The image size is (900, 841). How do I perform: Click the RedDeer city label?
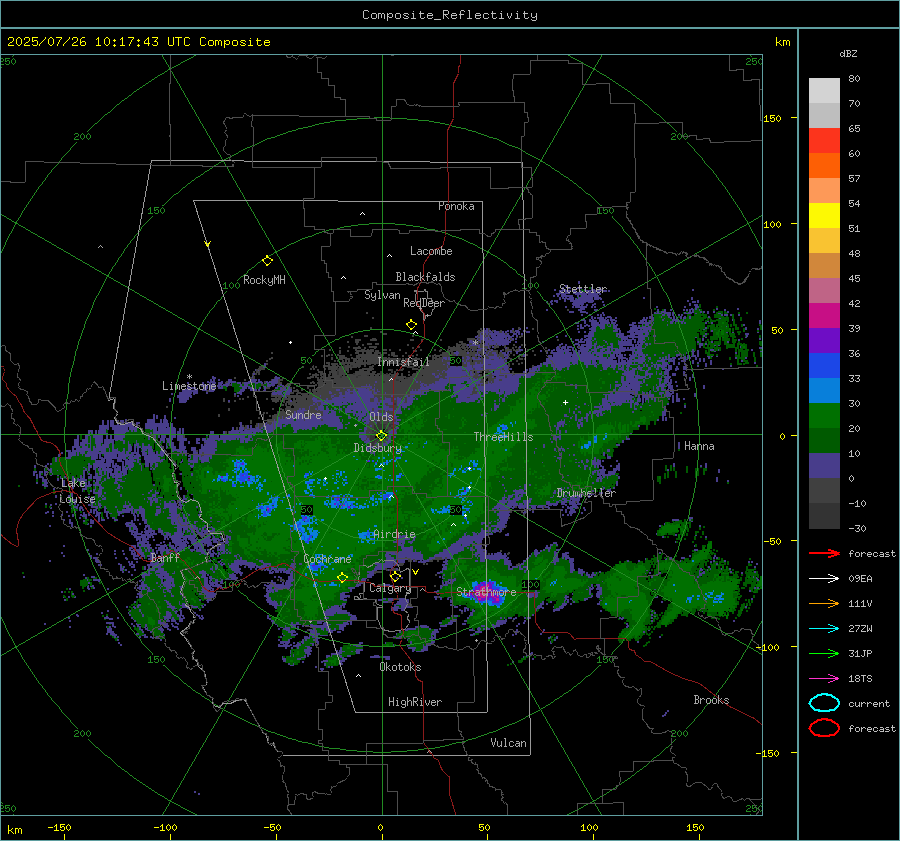[424, 303]
